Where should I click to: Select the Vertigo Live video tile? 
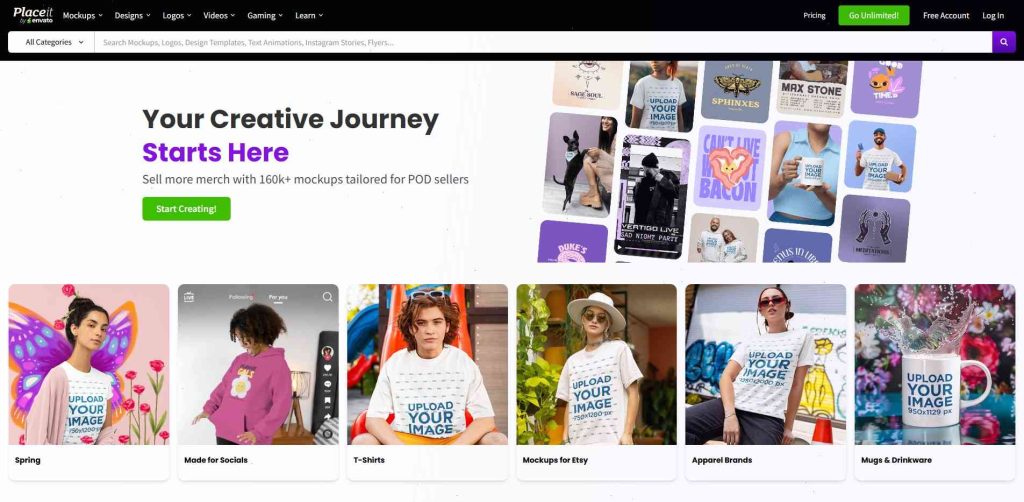(651, 196)
